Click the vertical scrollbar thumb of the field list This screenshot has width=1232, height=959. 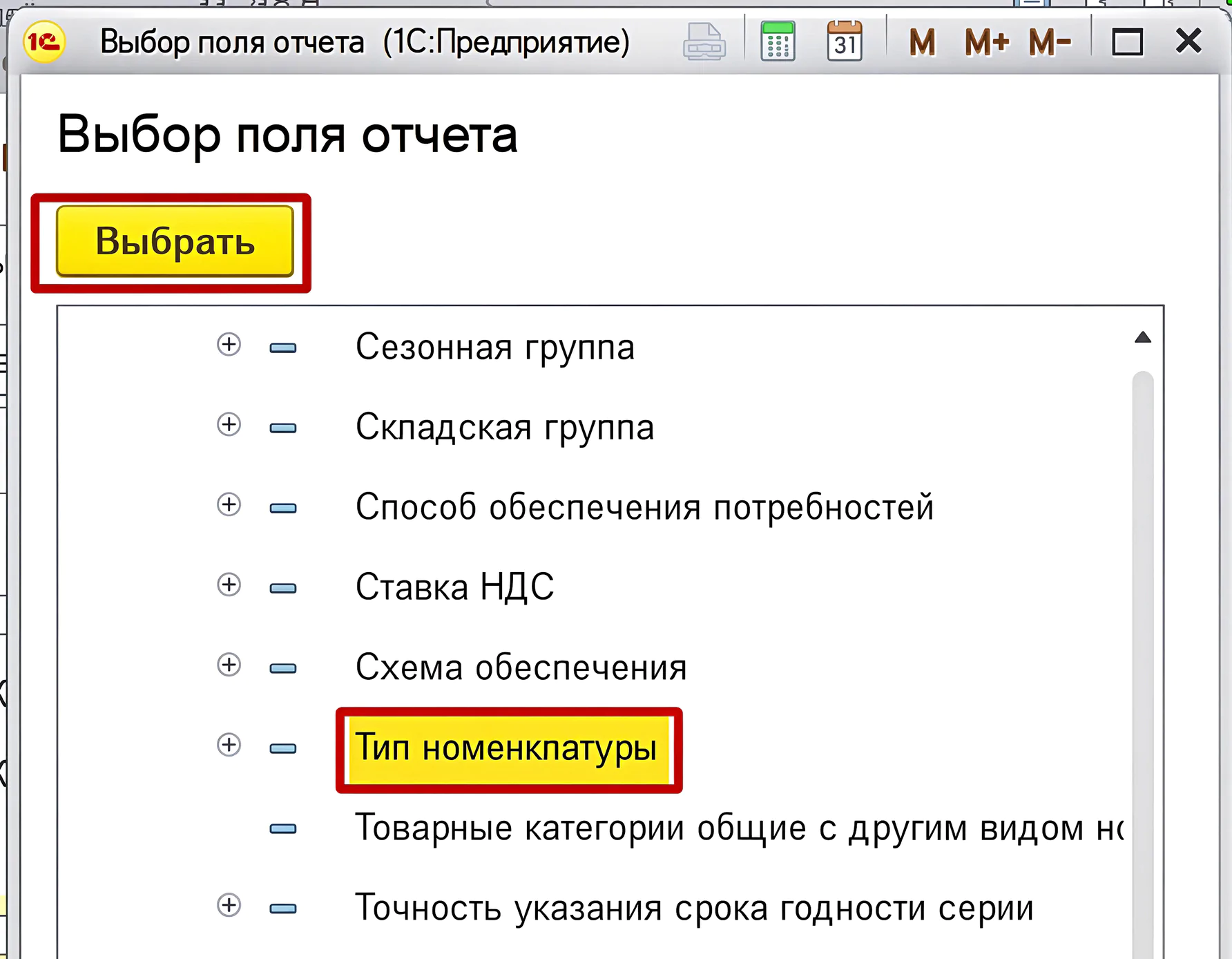pos(1143,665)
